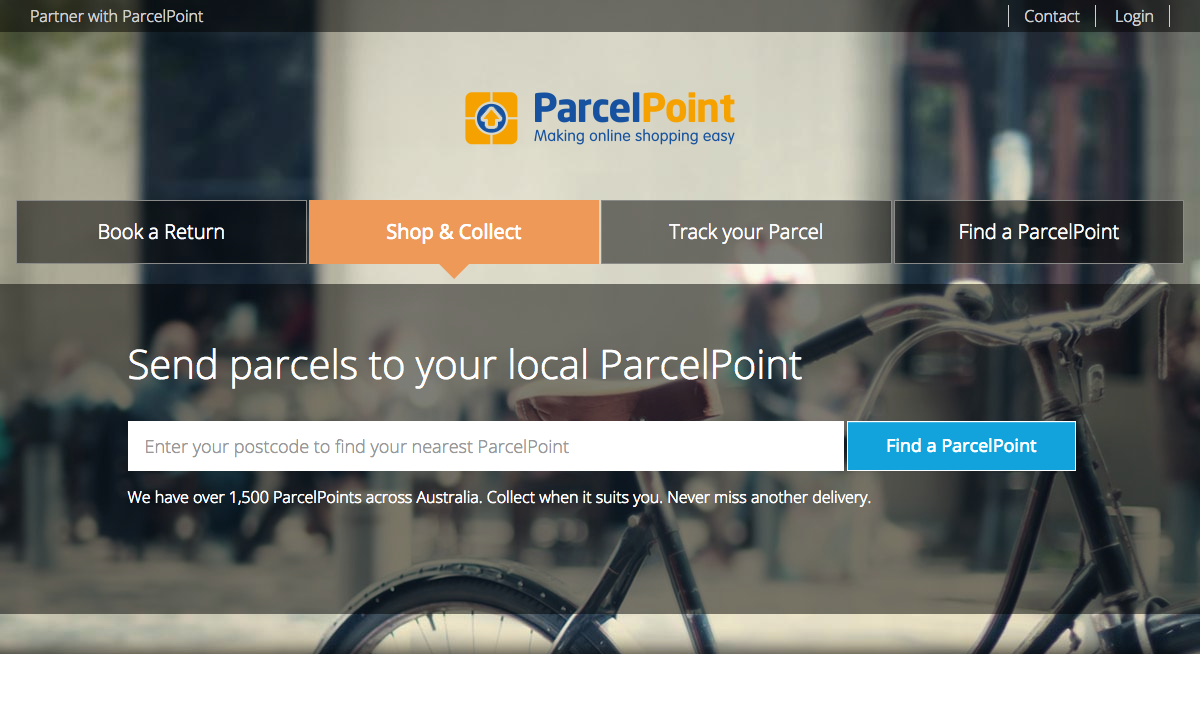Select the Shop & Collect tab
Viewport: 1200px width, 710px height.
(x=454, y=232)
